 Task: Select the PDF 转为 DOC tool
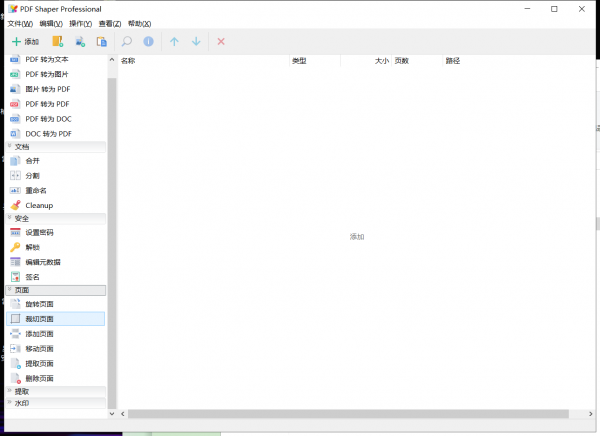tap(56, 119)
